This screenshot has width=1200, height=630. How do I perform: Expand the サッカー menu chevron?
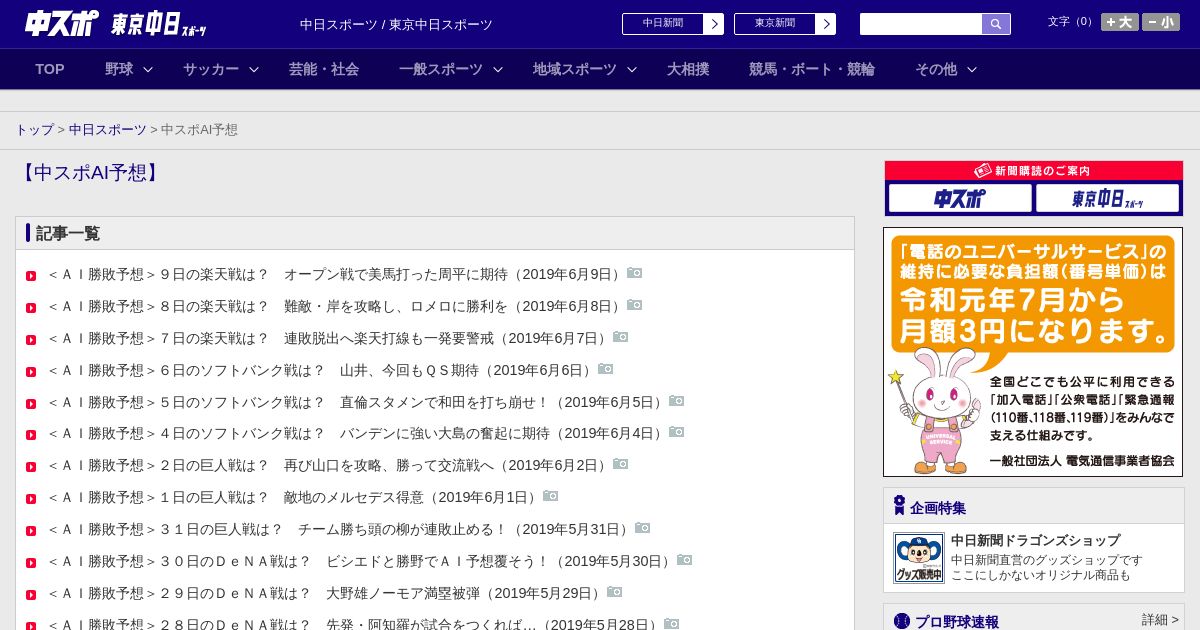(254, 70)
